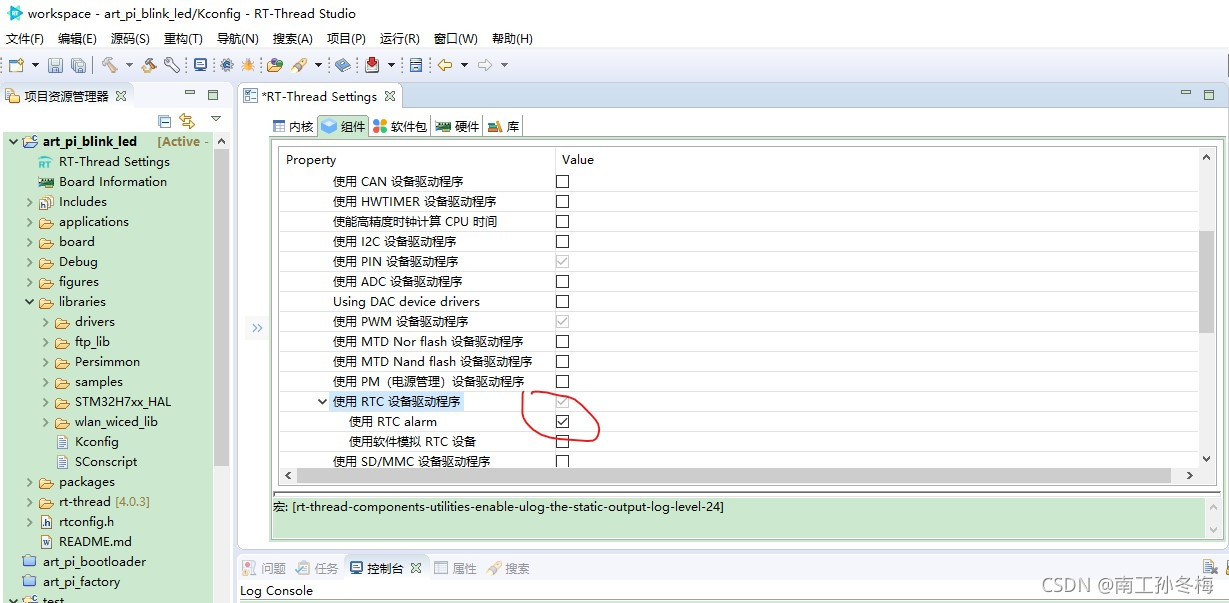The image size is (1229, 603).
Task: Enable 使用 I2C 设备驱动程序 checkbox
Action: (562, 242)
